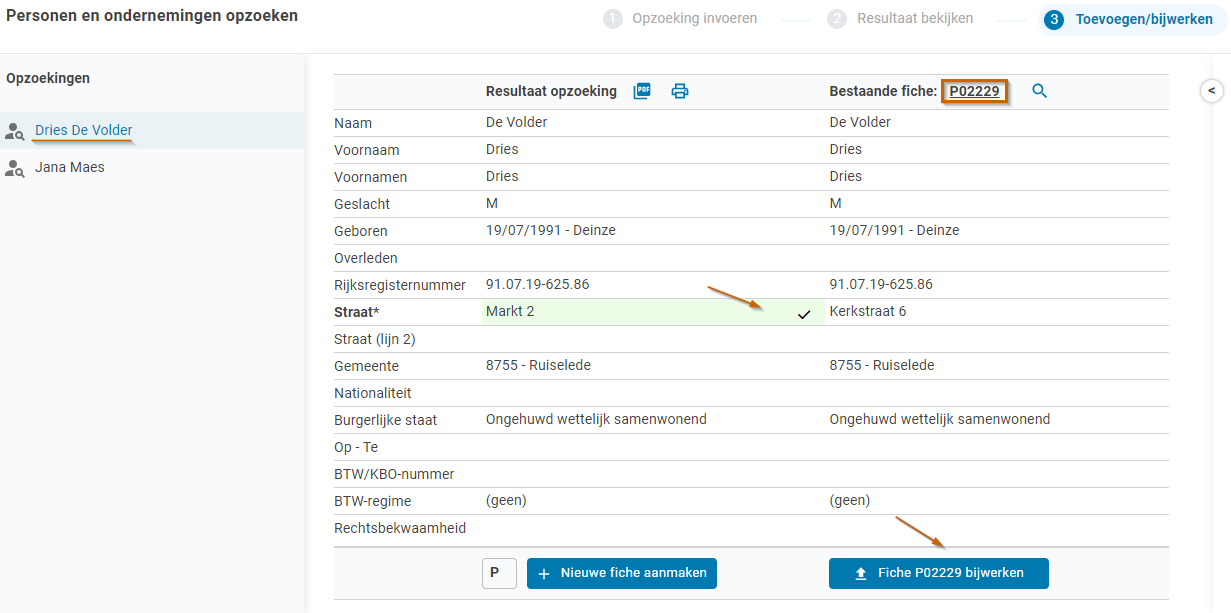
Task: Select Dries De Volder search entry
Action: click(84, 130)
